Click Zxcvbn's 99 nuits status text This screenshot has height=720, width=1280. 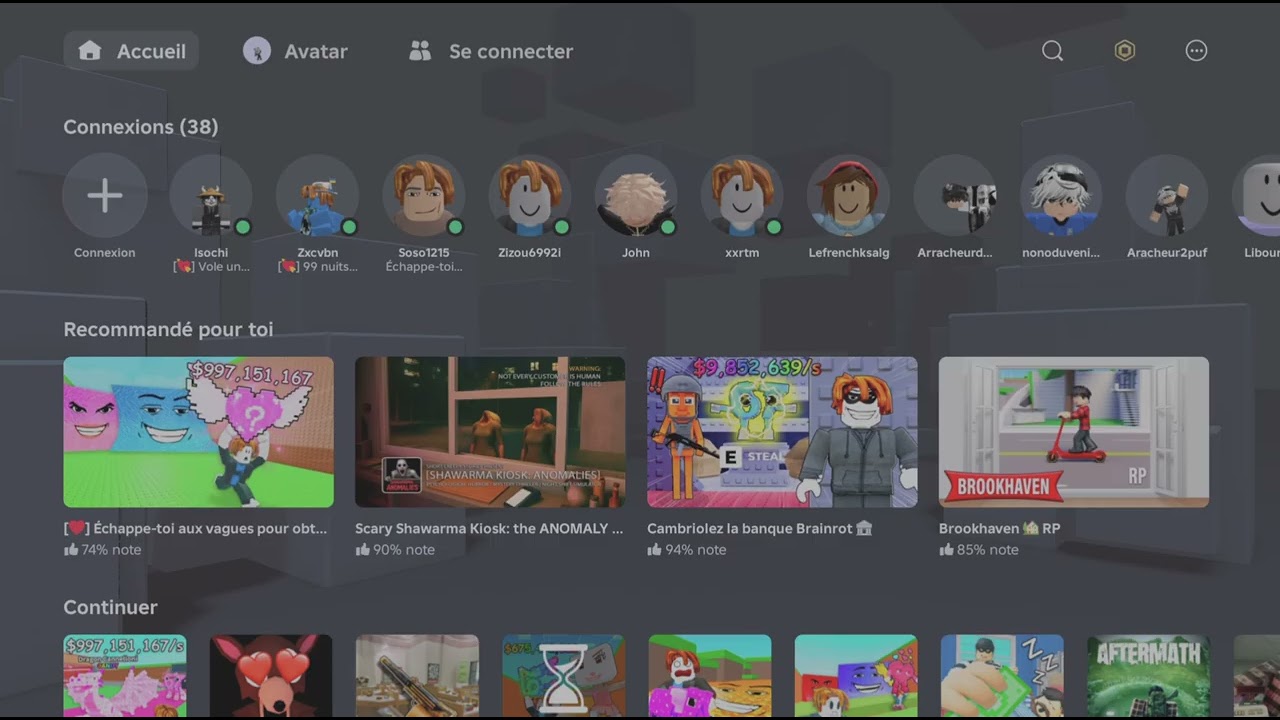coord(317,267)
